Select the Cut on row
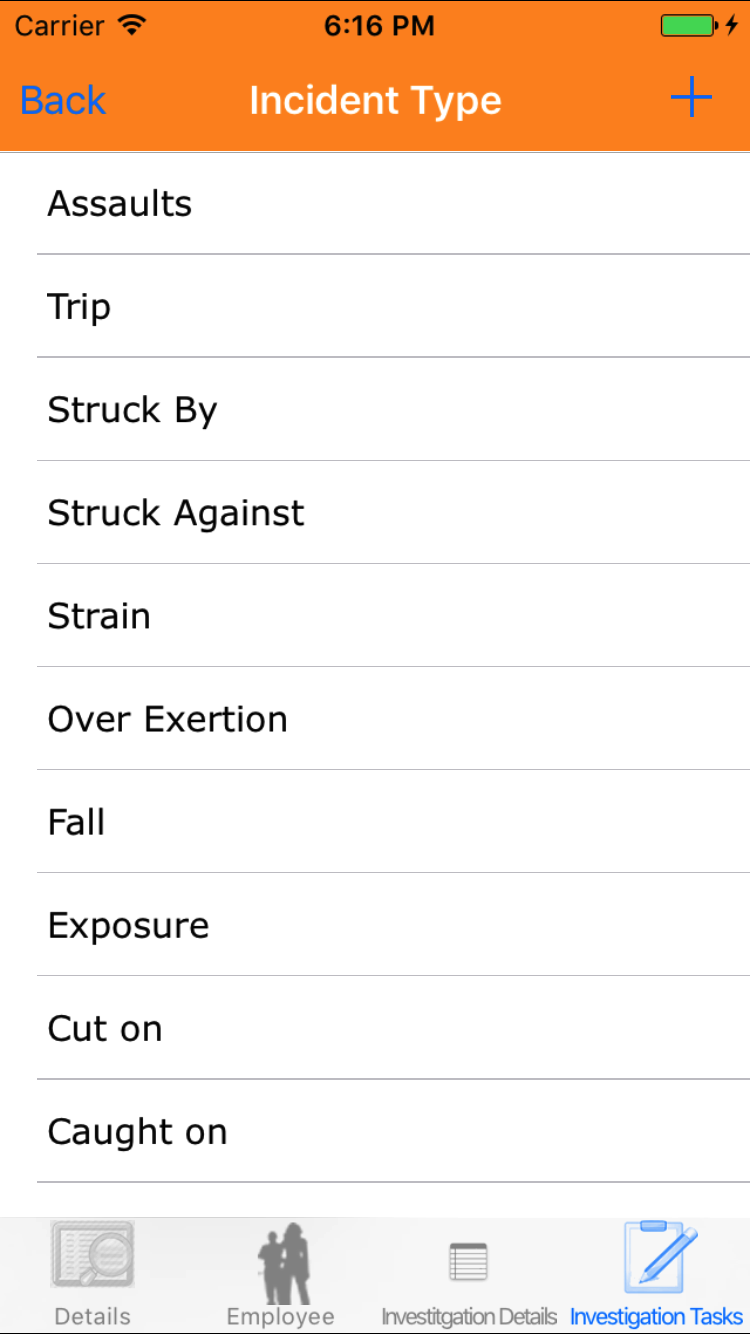 pos(393,1028)
